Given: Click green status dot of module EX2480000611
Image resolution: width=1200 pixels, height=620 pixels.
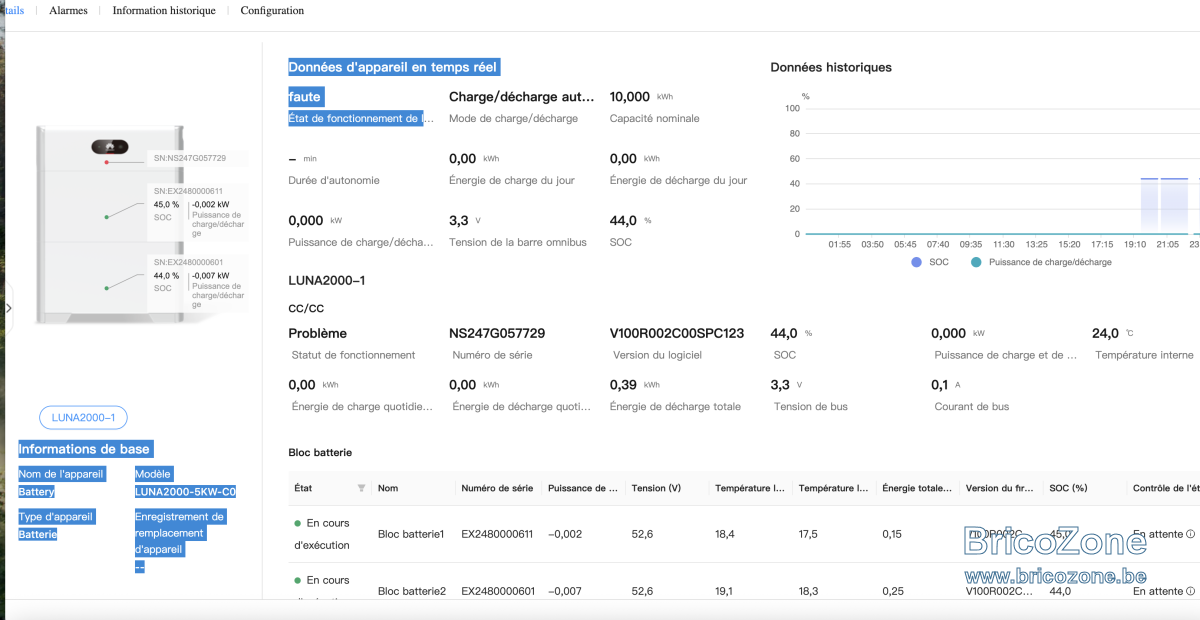Looking at the screenshot, I should (106, 216).
